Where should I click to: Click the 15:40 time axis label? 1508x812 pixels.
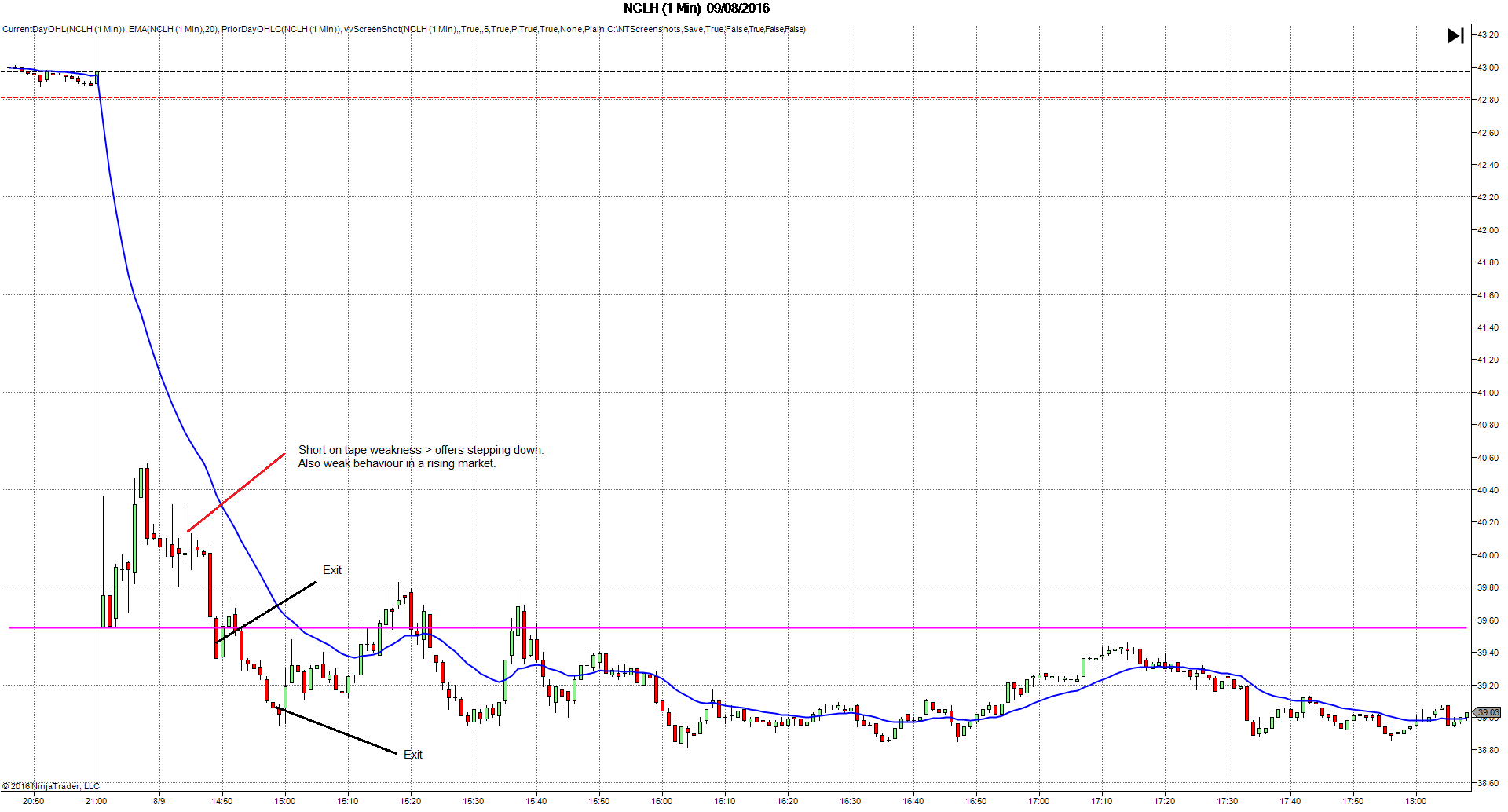(x=536, y=801)
